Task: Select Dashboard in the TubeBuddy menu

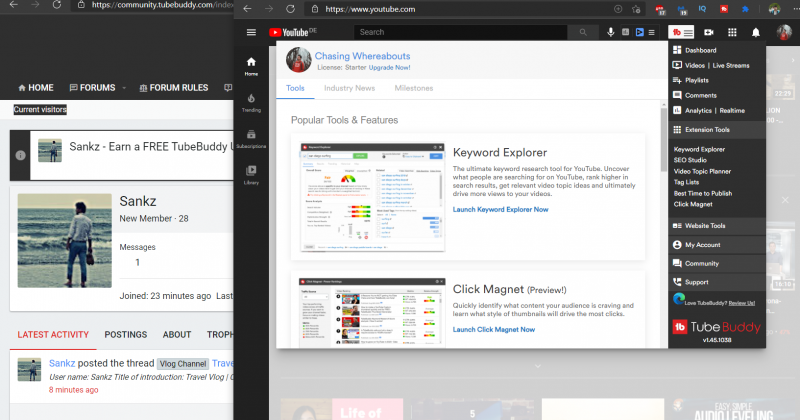Action: pyautogui.click(x=700, y=50)
